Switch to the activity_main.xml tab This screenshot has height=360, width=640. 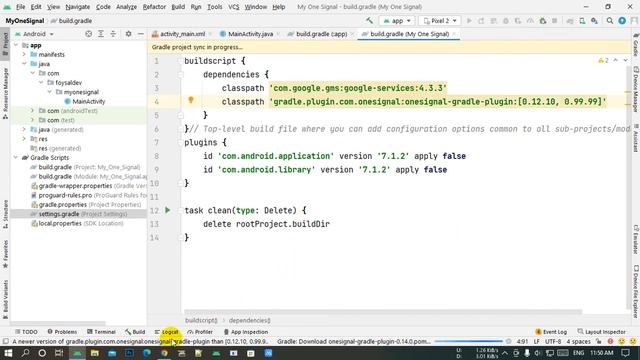point(182,34)
